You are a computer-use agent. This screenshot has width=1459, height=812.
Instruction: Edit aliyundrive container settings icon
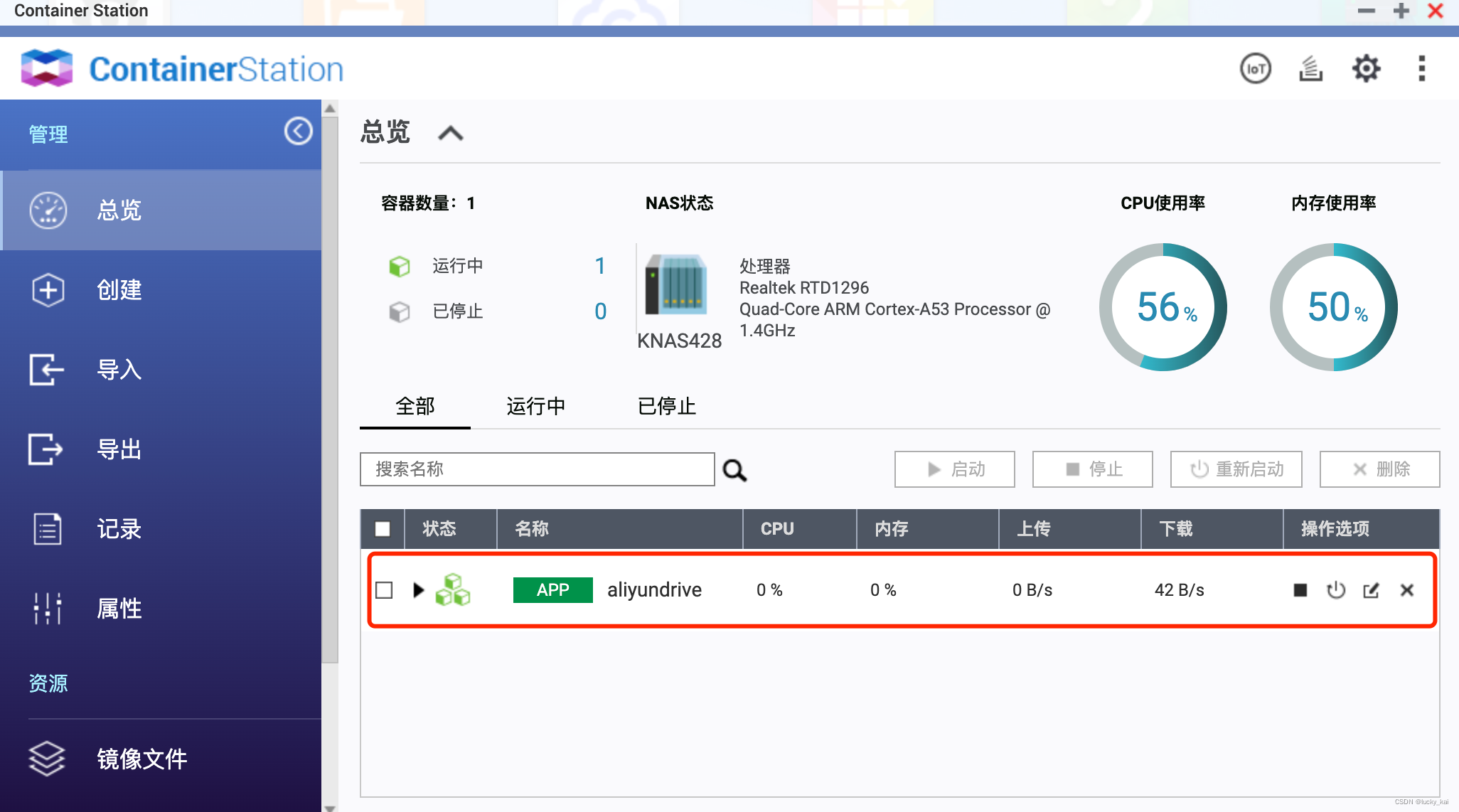click(x=1371, y=590)
